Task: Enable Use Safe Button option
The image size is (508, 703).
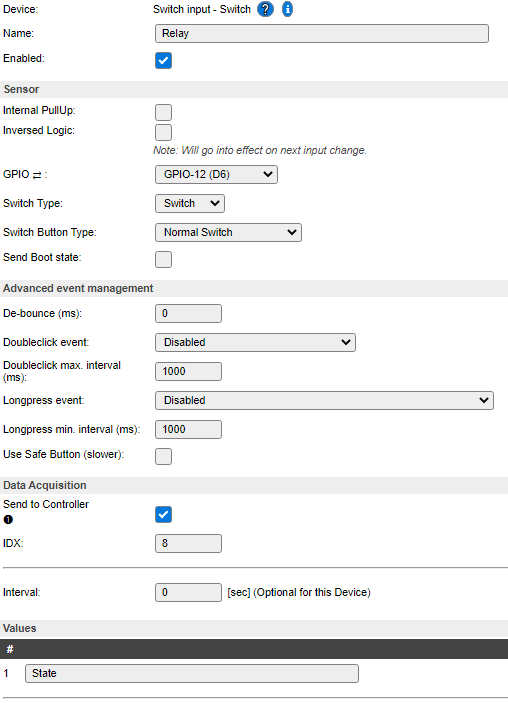Action: point(163,456)
